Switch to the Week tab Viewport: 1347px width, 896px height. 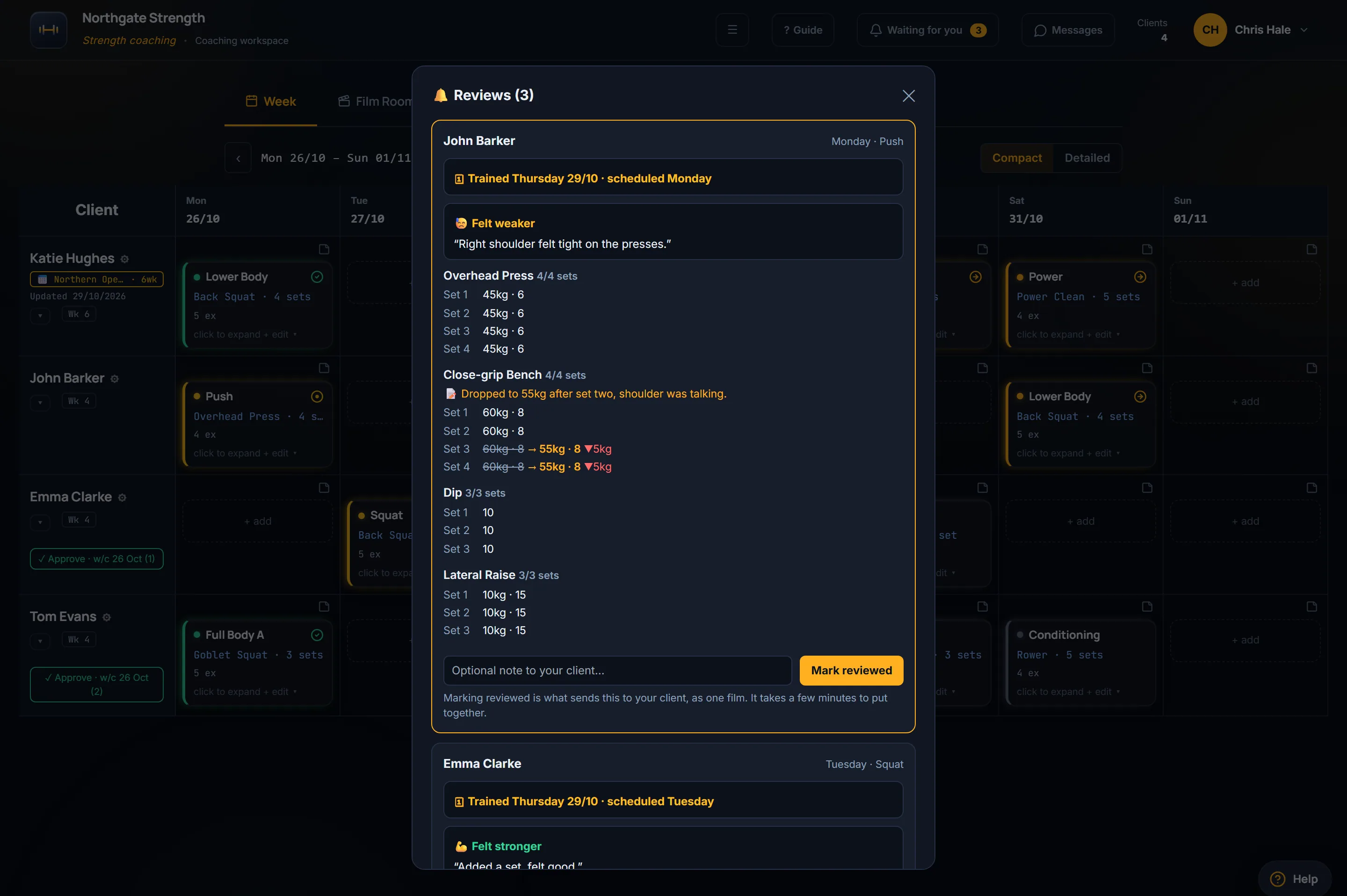point(271,101)
